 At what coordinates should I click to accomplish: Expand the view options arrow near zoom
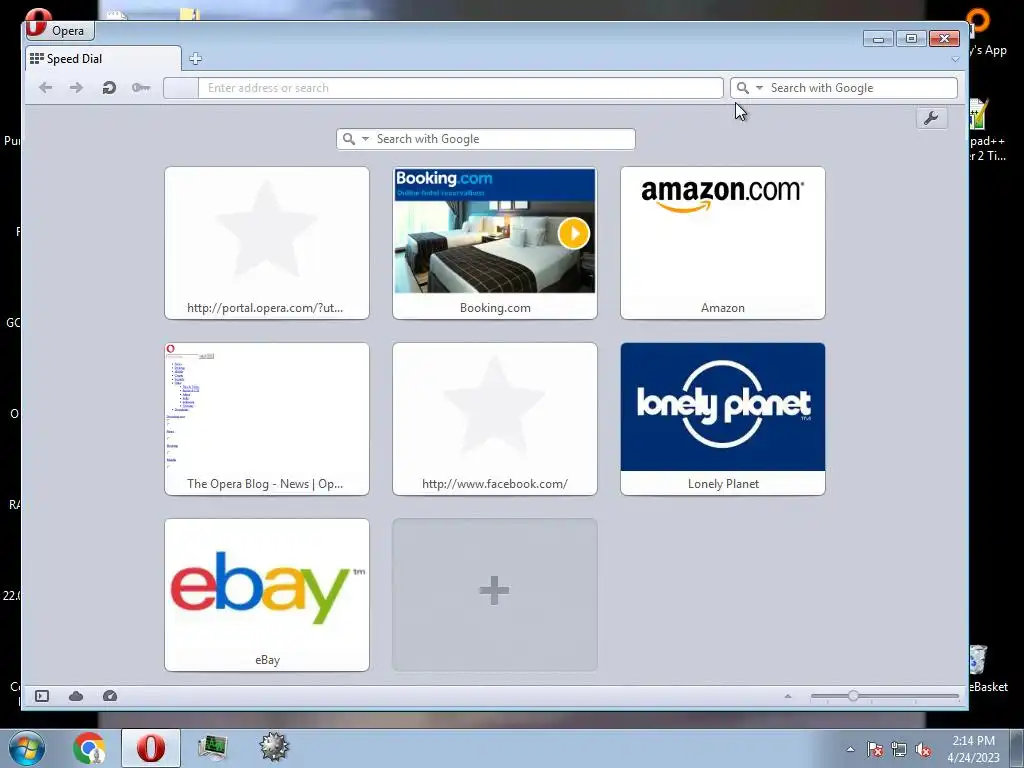pos(788,696)
